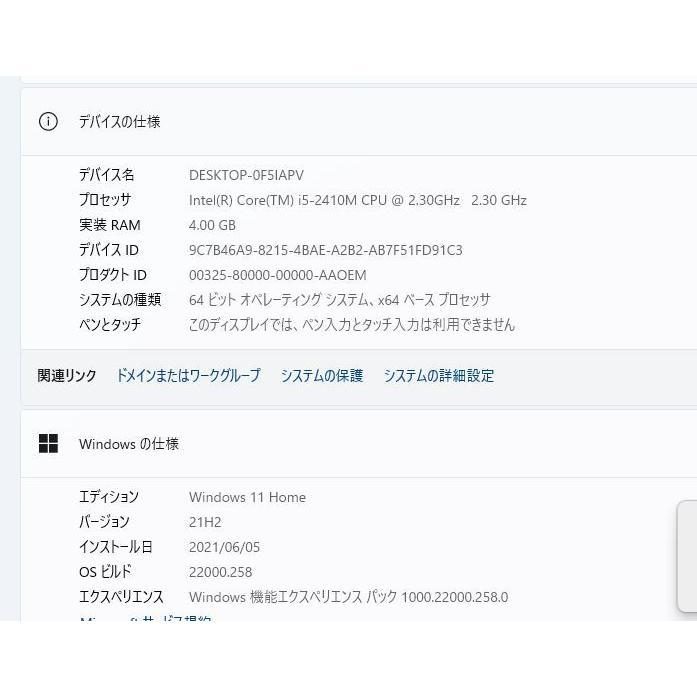This screenshot has width=697, height=697.
Task: Collapse the デバイスの仕様 section header
Action: (359, 121)
